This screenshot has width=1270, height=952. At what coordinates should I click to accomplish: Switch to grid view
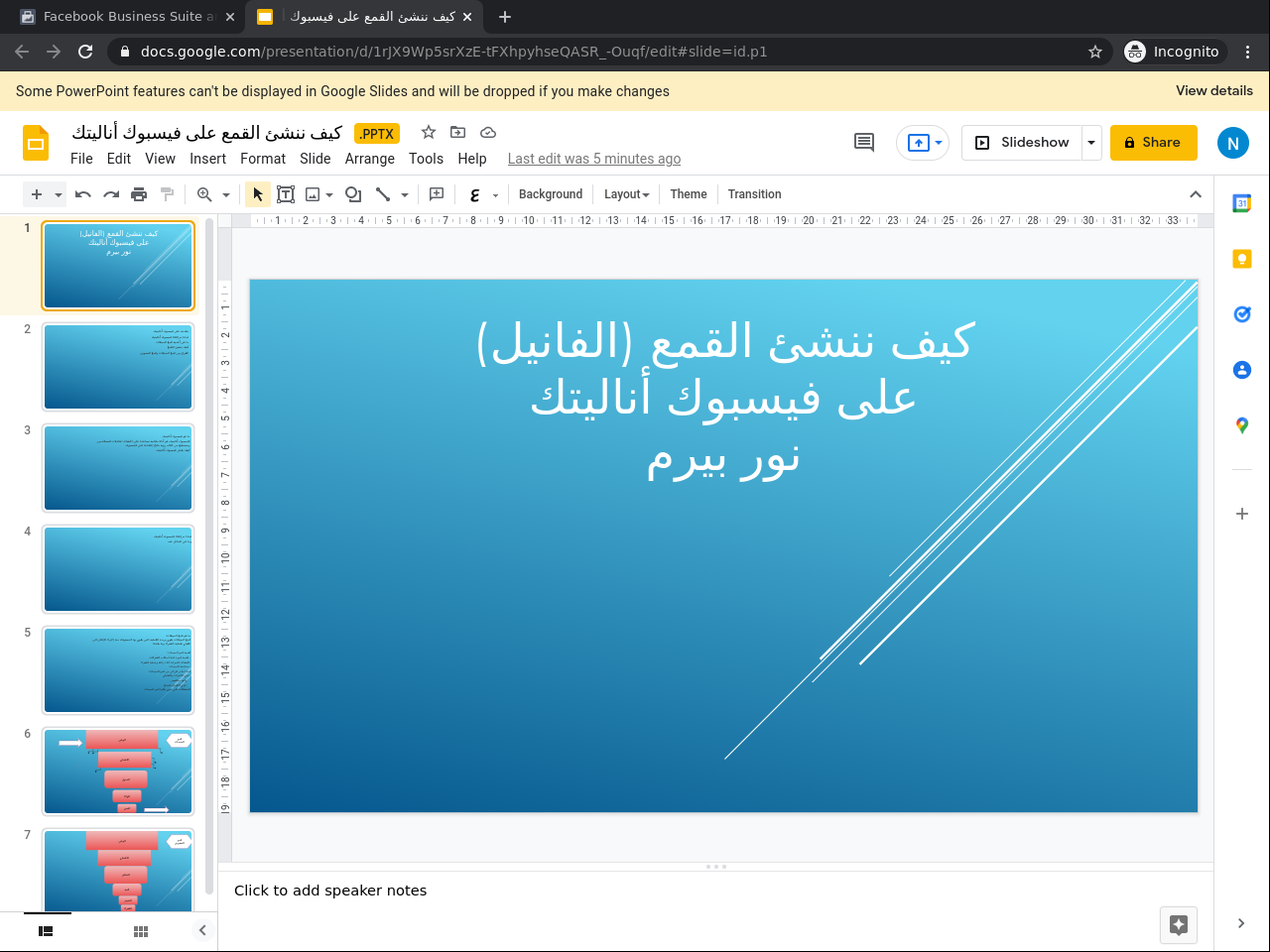click(x=141, y=931)
